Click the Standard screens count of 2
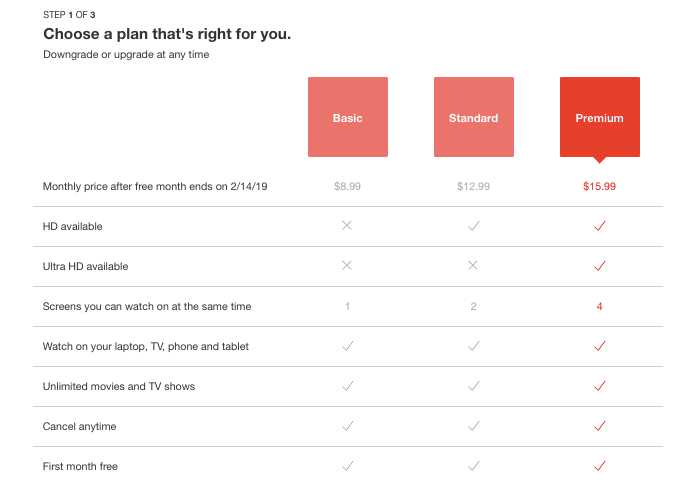Viewport: 694px width, 494px height. pyautogui.click(x=473, y=306)
